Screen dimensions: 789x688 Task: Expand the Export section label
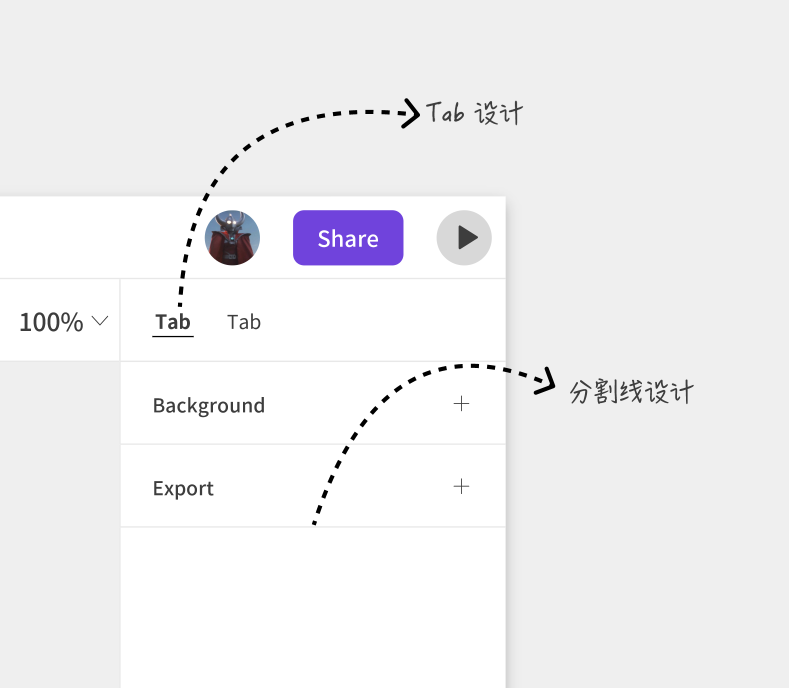pos(183,488)
